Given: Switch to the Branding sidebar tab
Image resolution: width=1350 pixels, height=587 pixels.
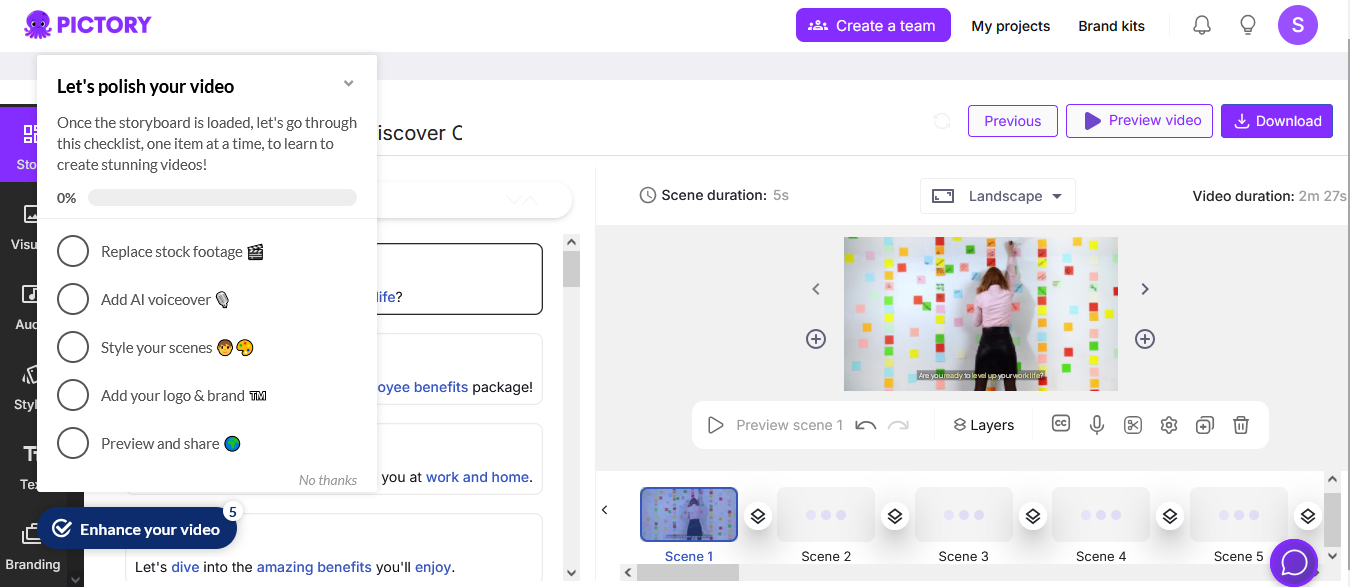Looking at the screenshot, I should (33, 546).
